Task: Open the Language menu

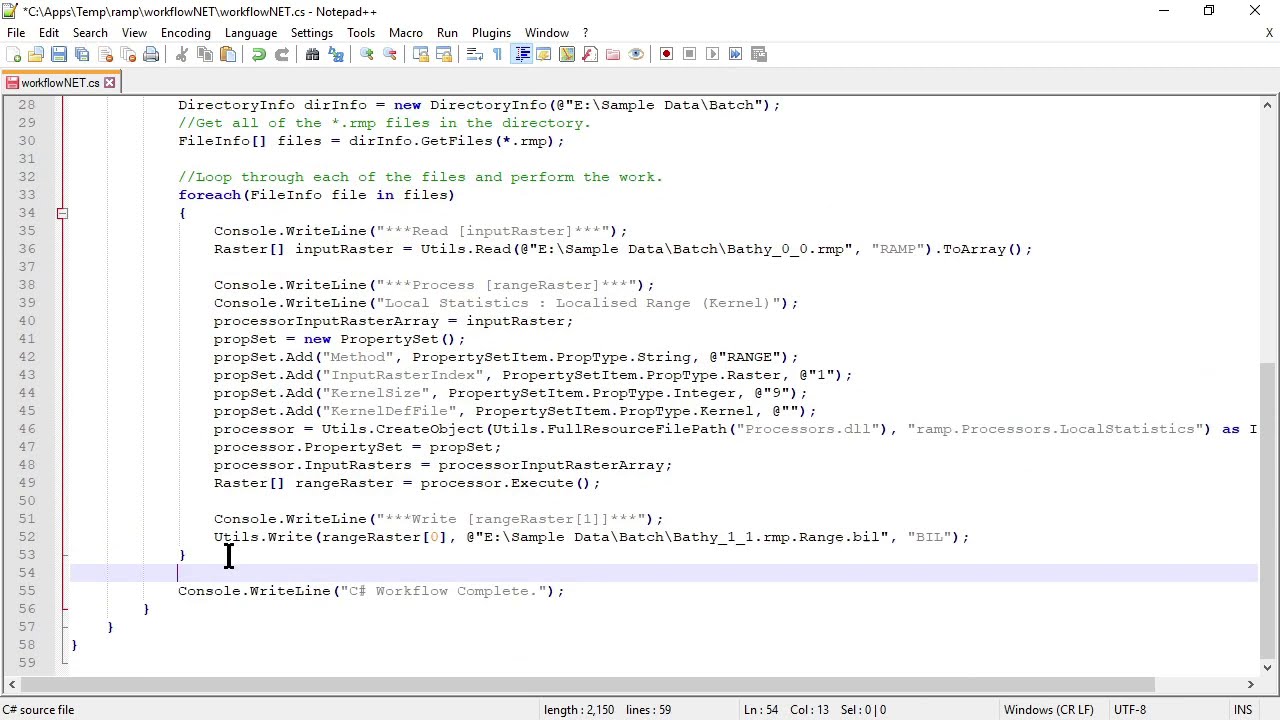Action: [x=251, y=33]
